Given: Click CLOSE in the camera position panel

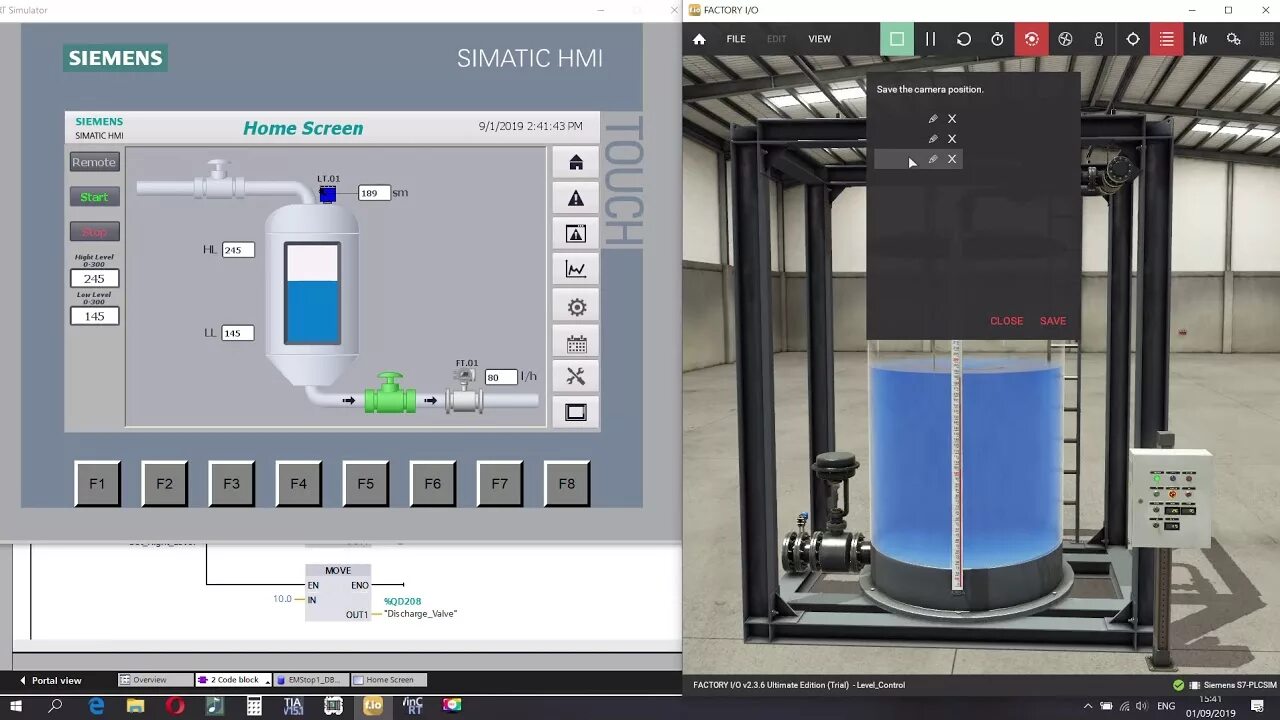Looking at the screenshot, I should pyautogui.click(x=1006, y=321).
